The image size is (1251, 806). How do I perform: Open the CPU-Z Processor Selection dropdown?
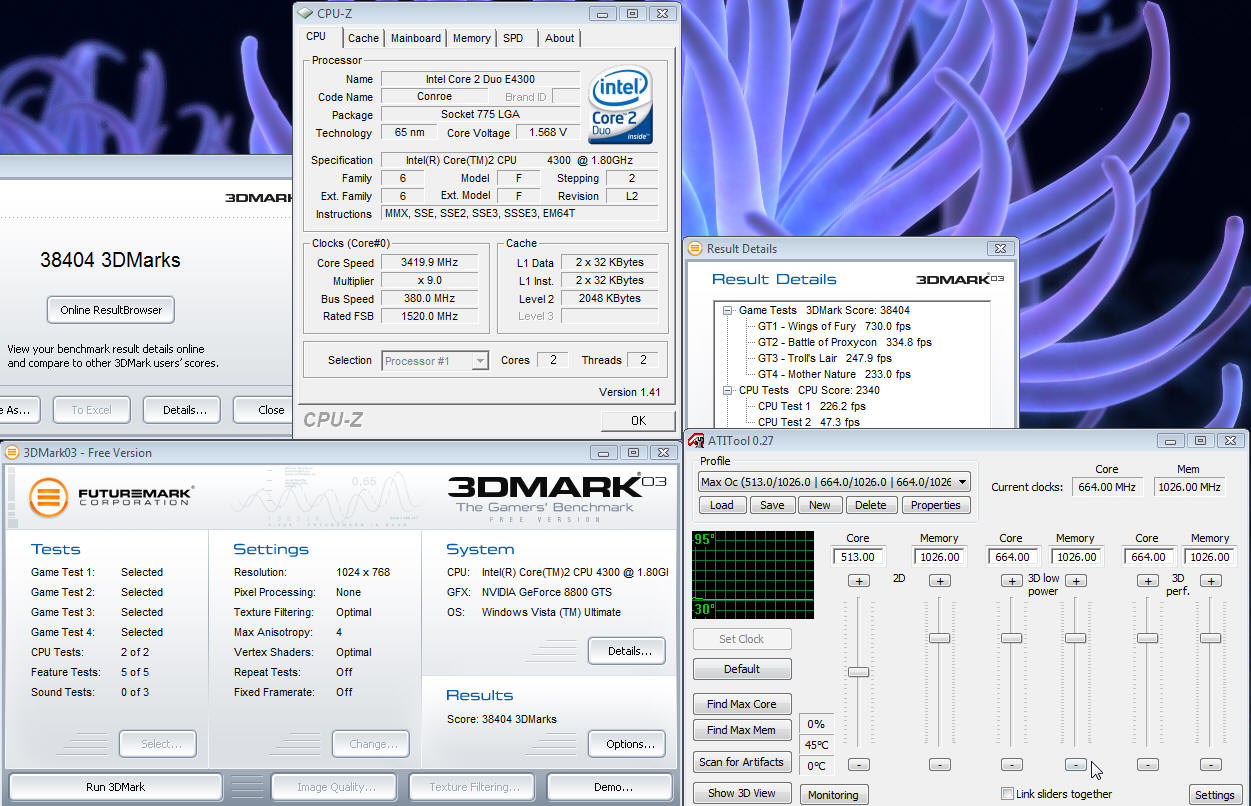click(480, 360)
